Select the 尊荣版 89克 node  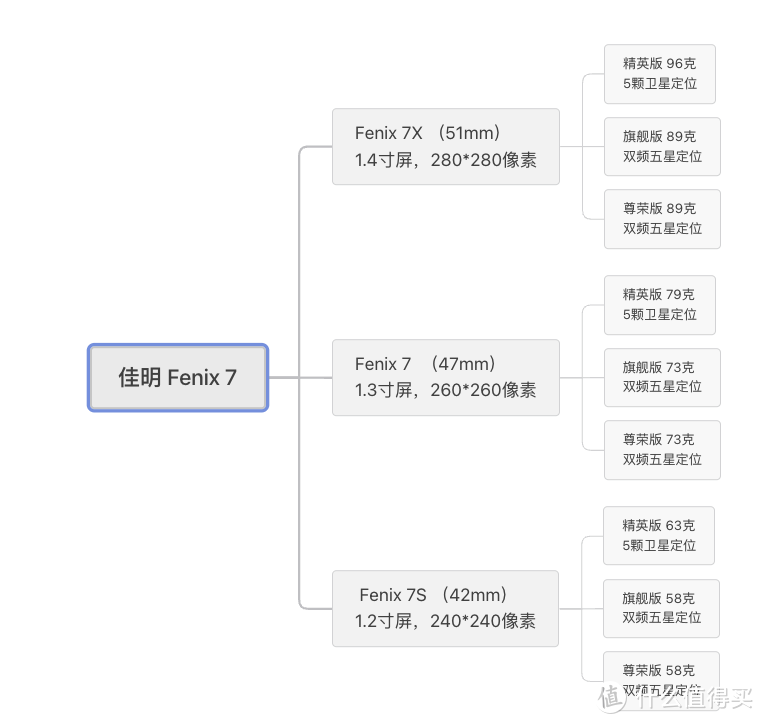(x=662, y=219)
